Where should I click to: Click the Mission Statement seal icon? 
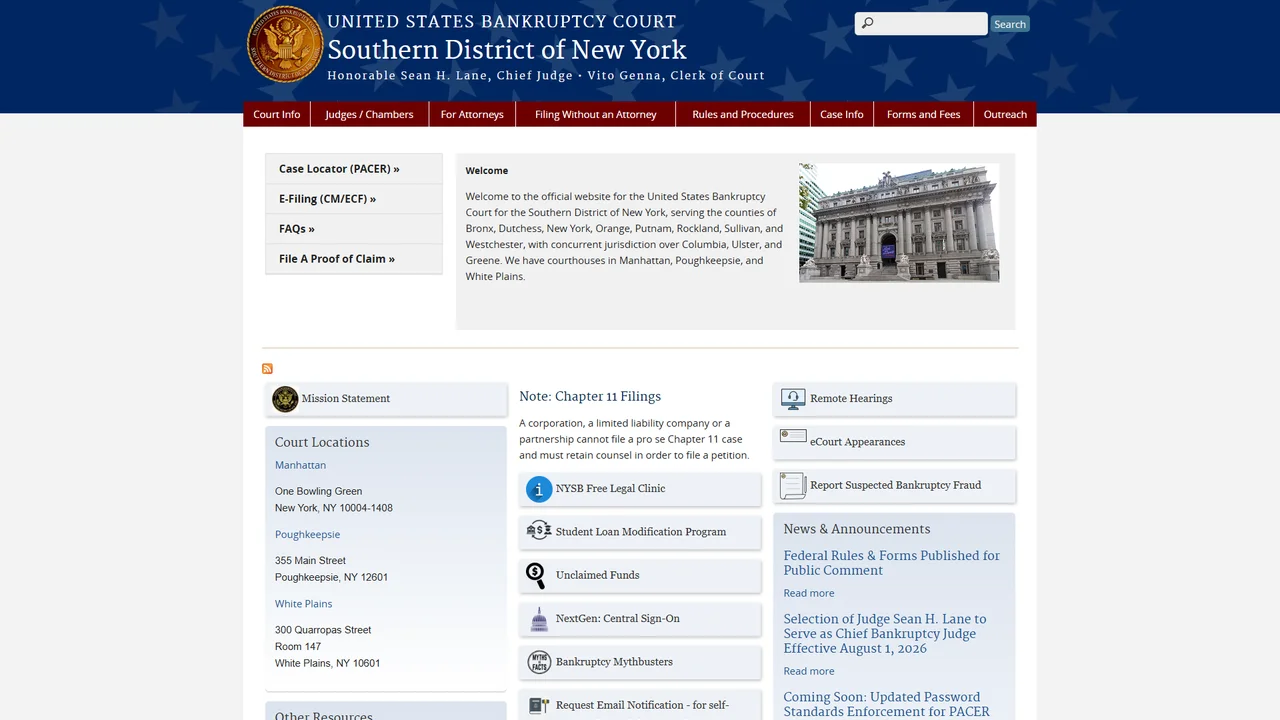tap(285, 399)
